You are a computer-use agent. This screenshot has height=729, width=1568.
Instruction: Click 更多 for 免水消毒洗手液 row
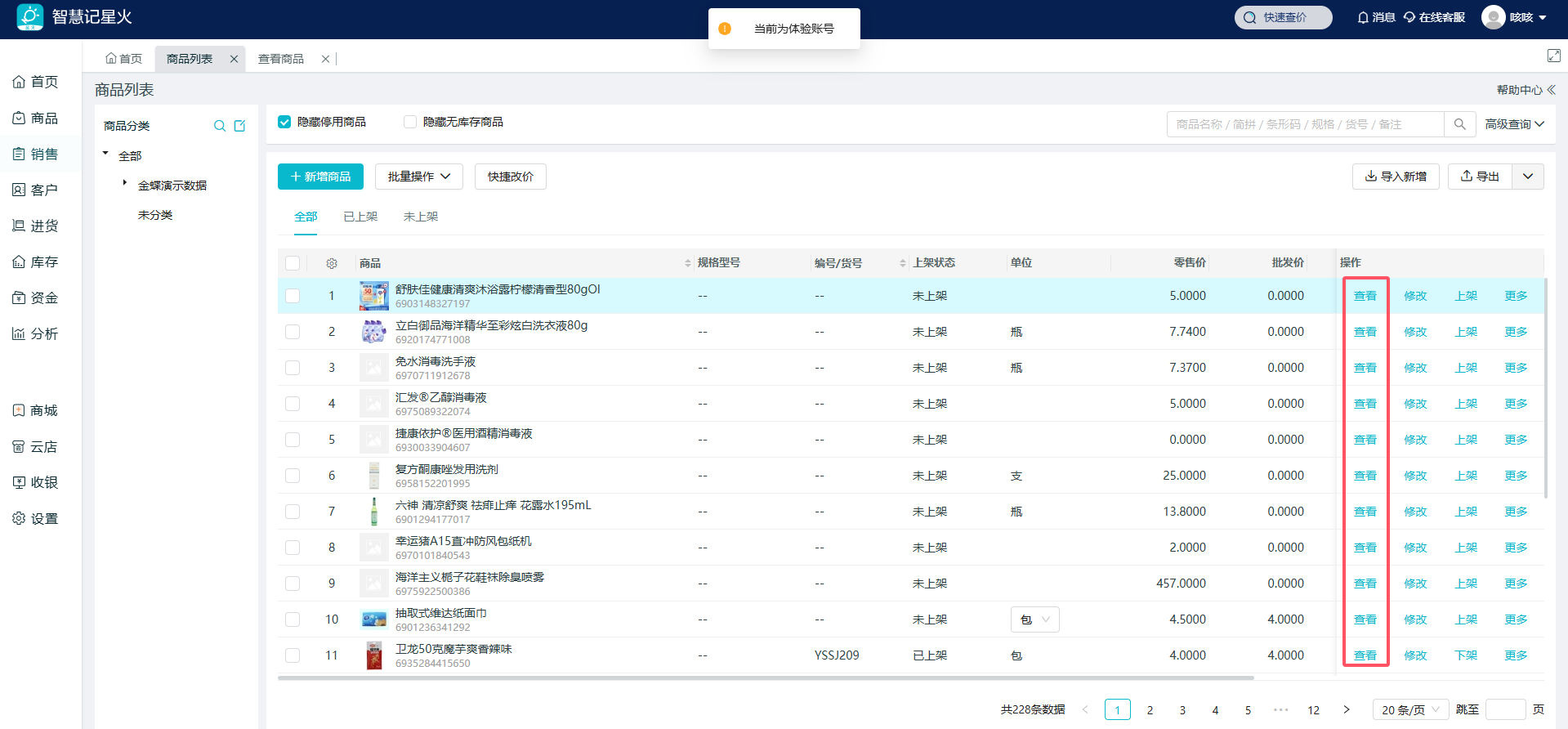tap(1516, 368)
